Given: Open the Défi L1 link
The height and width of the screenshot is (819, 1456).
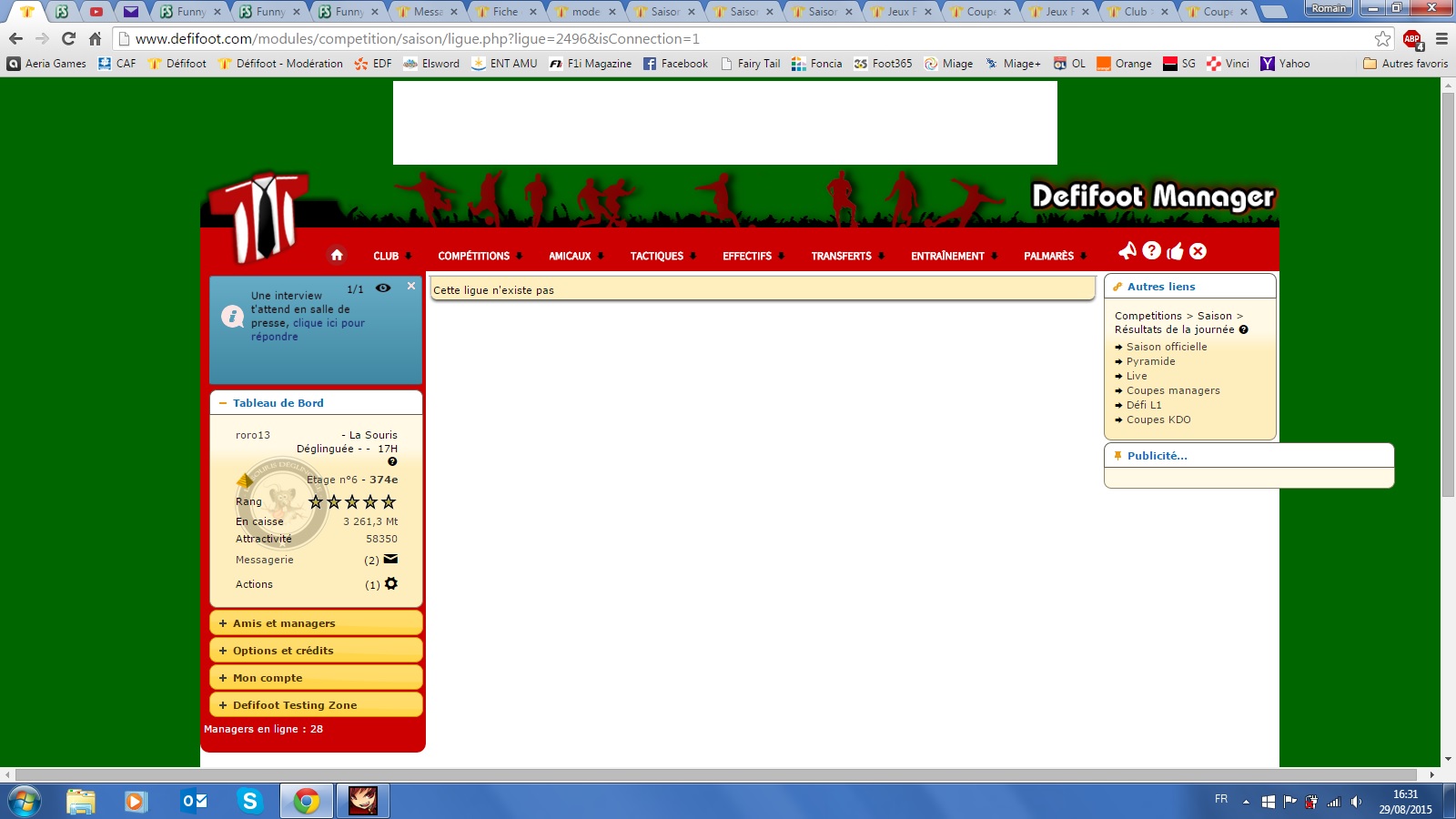Looking at the screenshot, I should 1144,405.
